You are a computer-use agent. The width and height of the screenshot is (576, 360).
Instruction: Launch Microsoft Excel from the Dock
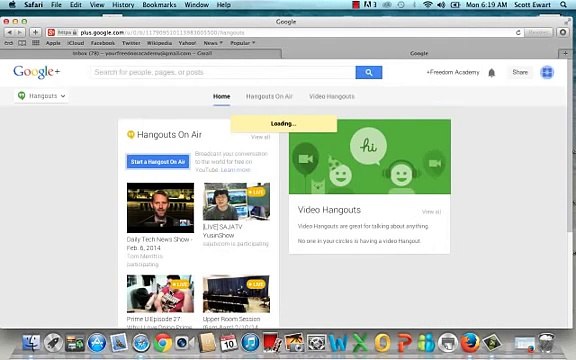coord(360,343)
